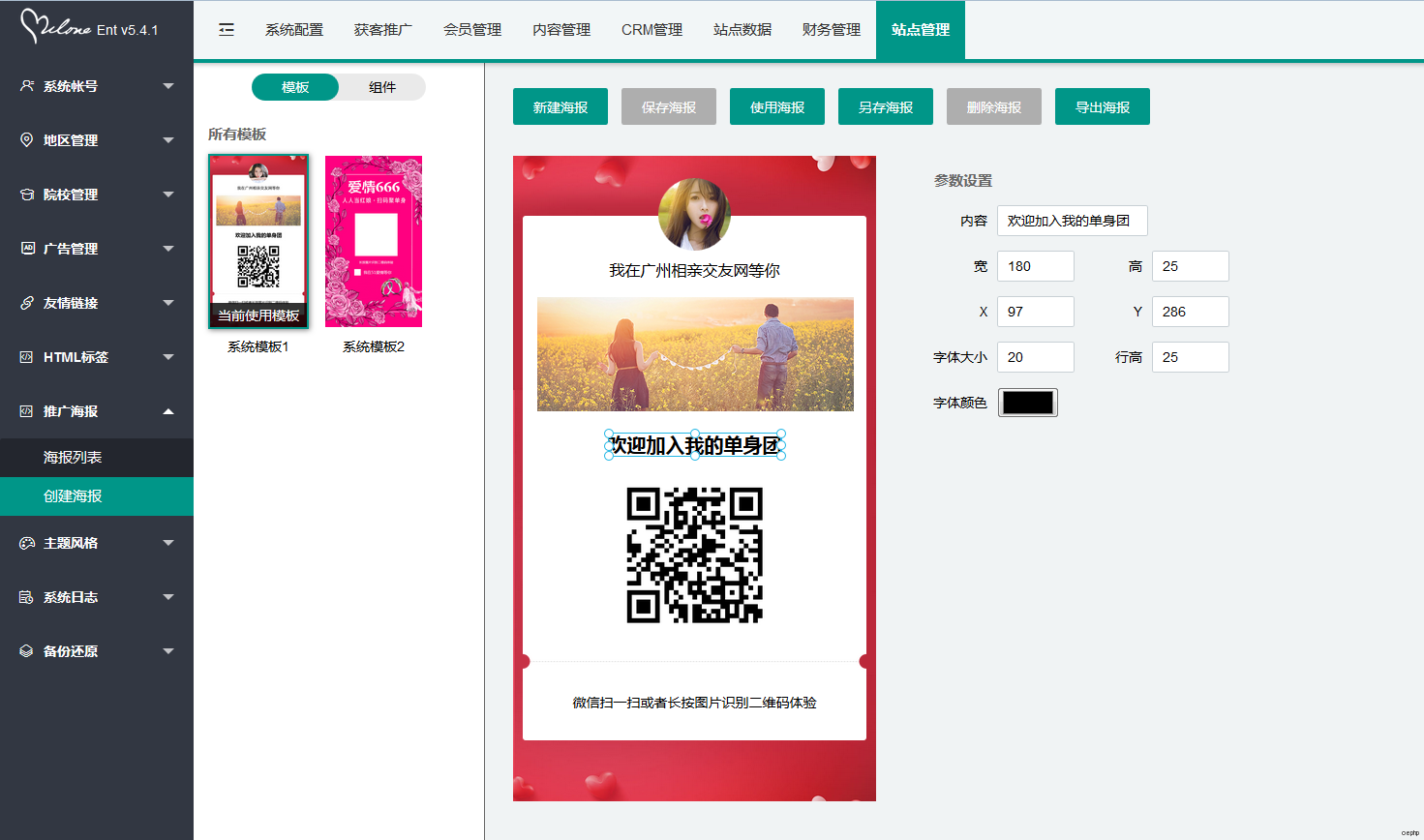Open the 系统配置 top menu

pyautogui.click(x=294, y=30)
